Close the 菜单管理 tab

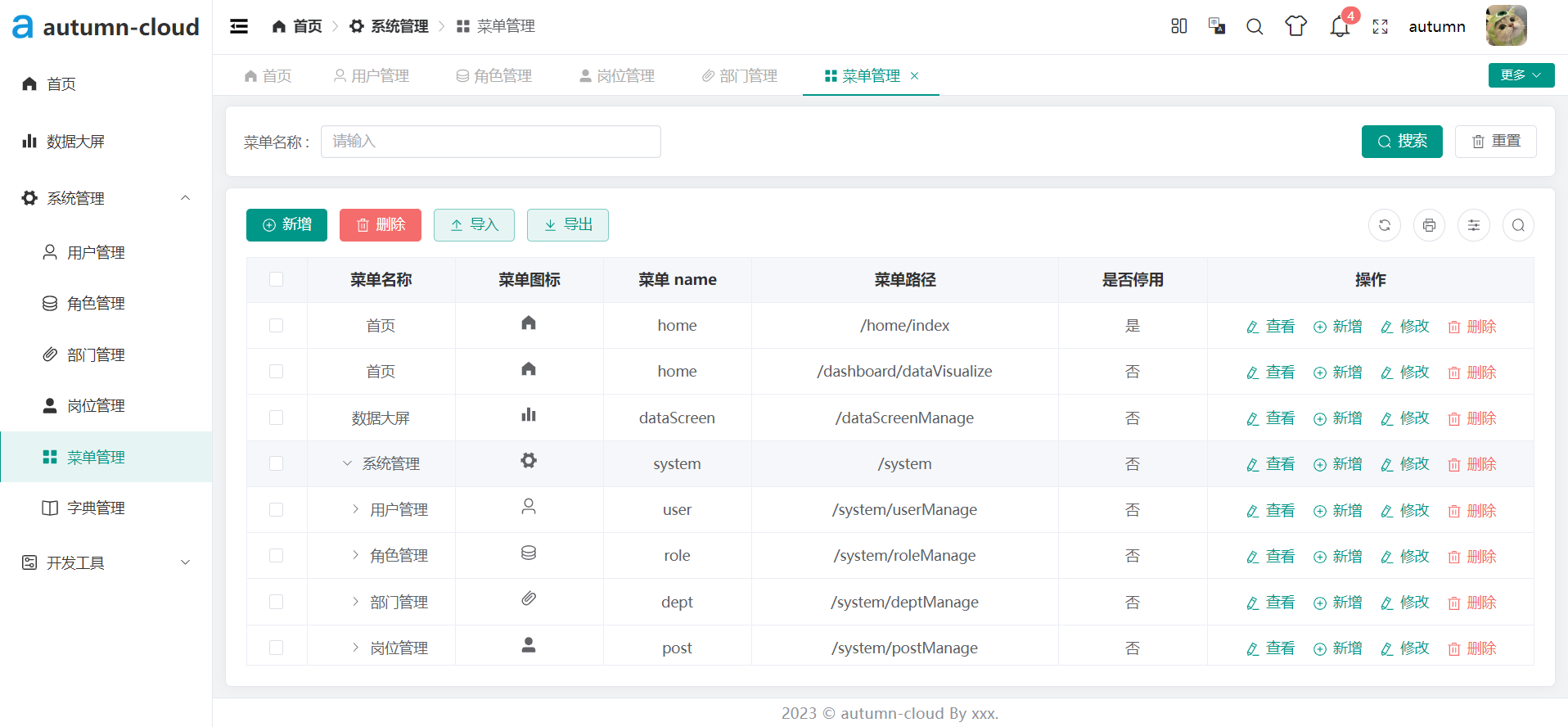click(x=915, y=76)
